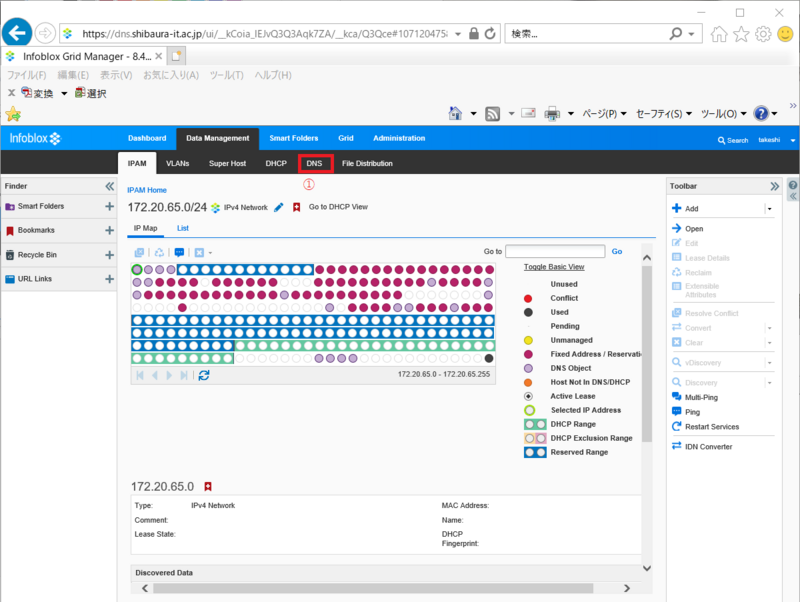
Task: Click the add-to-favorites bar star icon
Action: coord(13,114)
